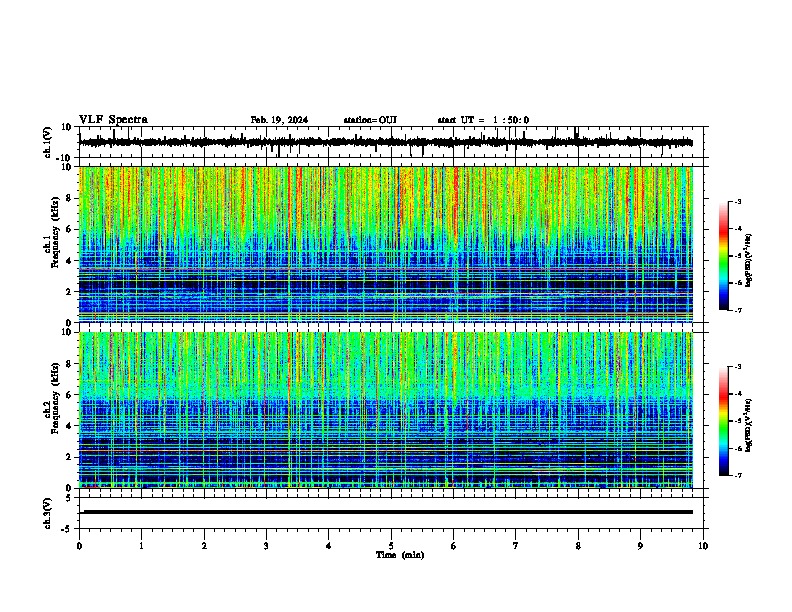The height and width of the screenshot is (612, 792).
Task: Click the "VLF Spectra" plot title
Action: 113,120
